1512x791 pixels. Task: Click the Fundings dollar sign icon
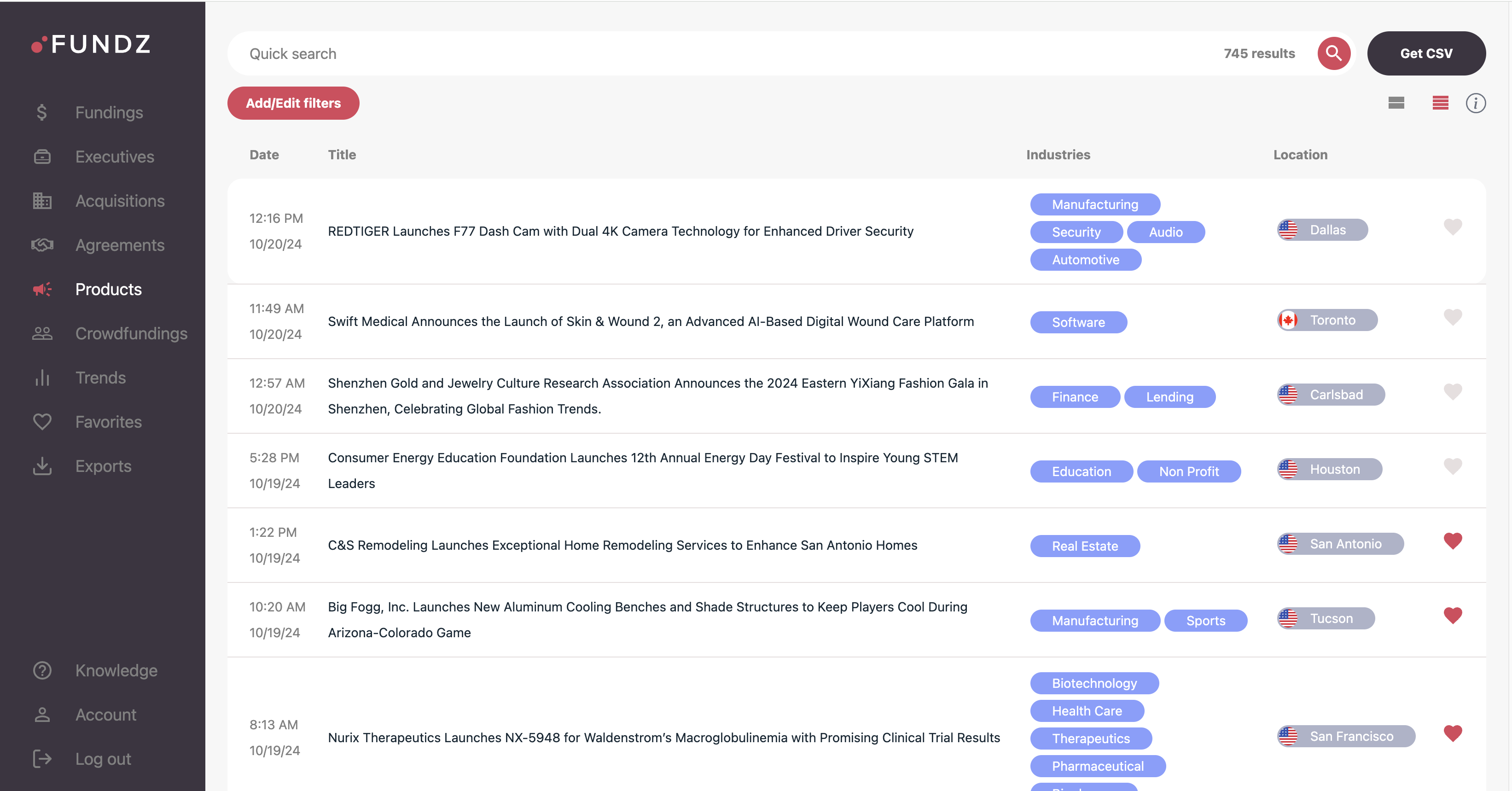pos(42,112)
